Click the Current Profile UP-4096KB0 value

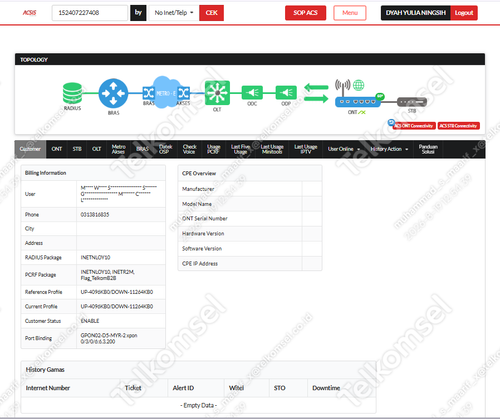tap(117, 306)
